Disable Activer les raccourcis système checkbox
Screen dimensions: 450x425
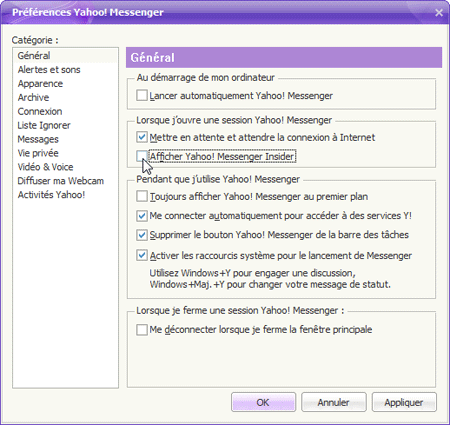click(x=142, y=256)
